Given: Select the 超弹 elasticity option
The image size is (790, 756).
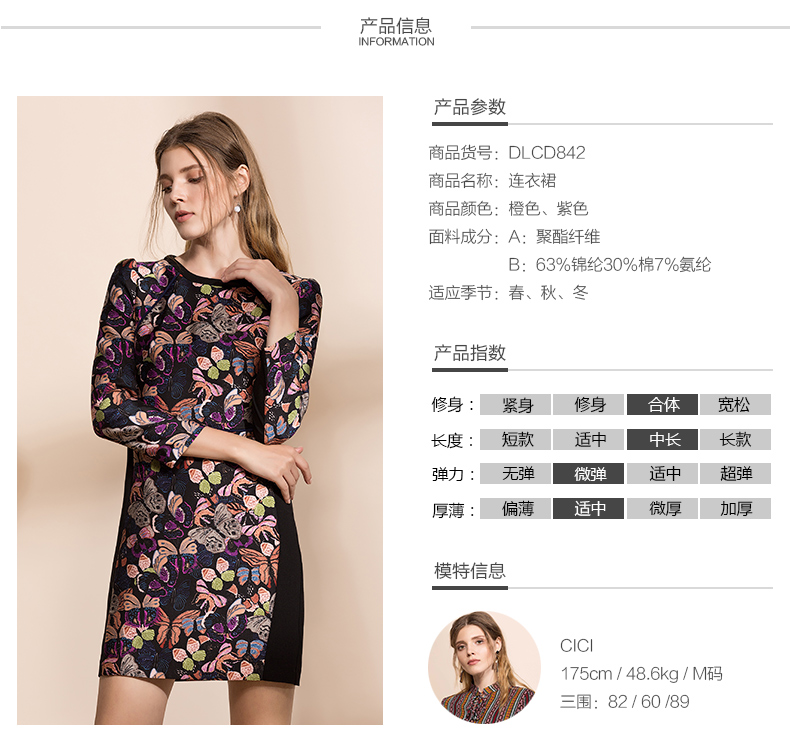Looking at the screenshot, I should (x=735, y=473).
